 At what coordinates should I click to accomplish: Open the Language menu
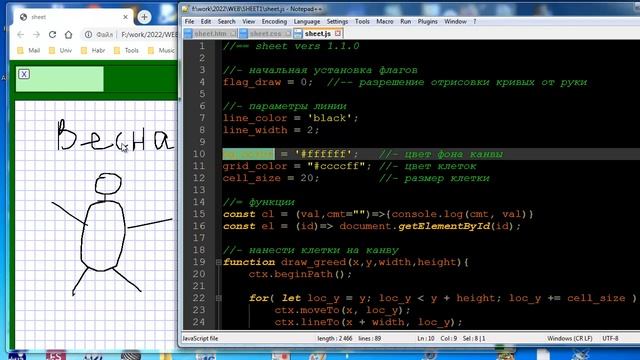pyautogui.click(x=307, y=21)
